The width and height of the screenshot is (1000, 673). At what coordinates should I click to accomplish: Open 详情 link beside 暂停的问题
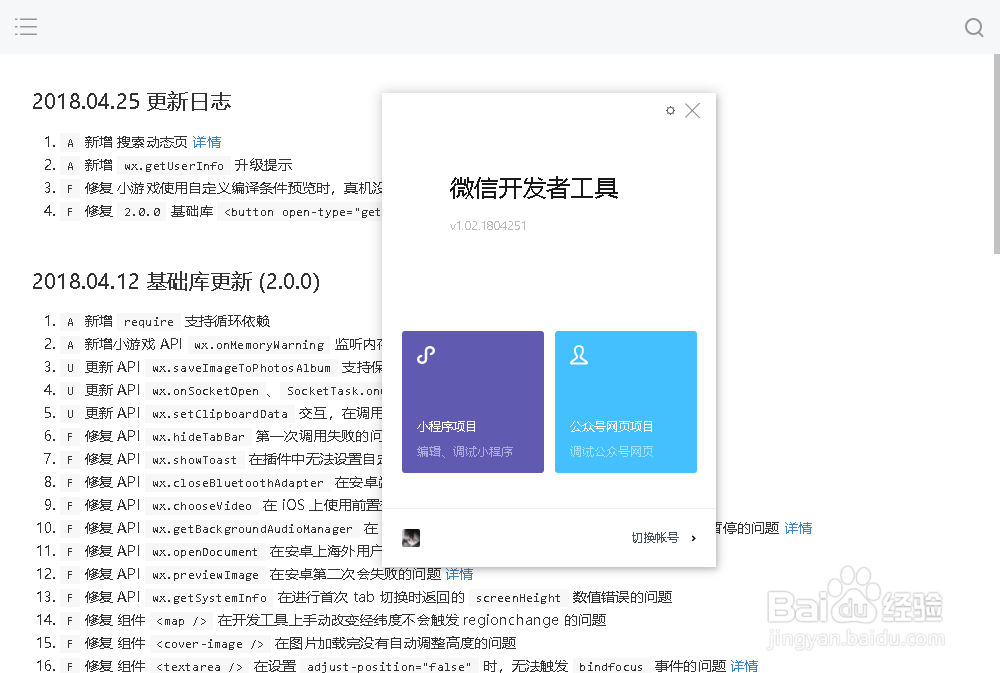click(798, 528)
